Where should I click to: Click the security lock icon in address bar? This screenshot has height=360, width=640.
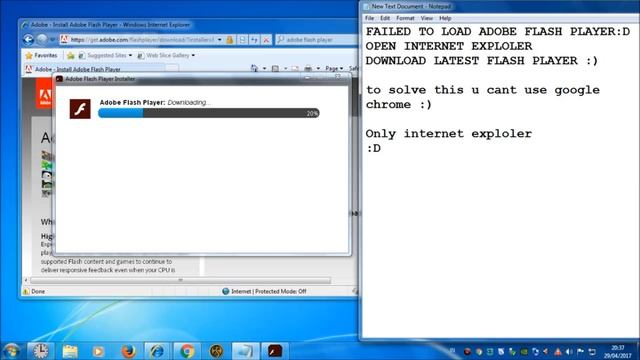coord(230,40)
